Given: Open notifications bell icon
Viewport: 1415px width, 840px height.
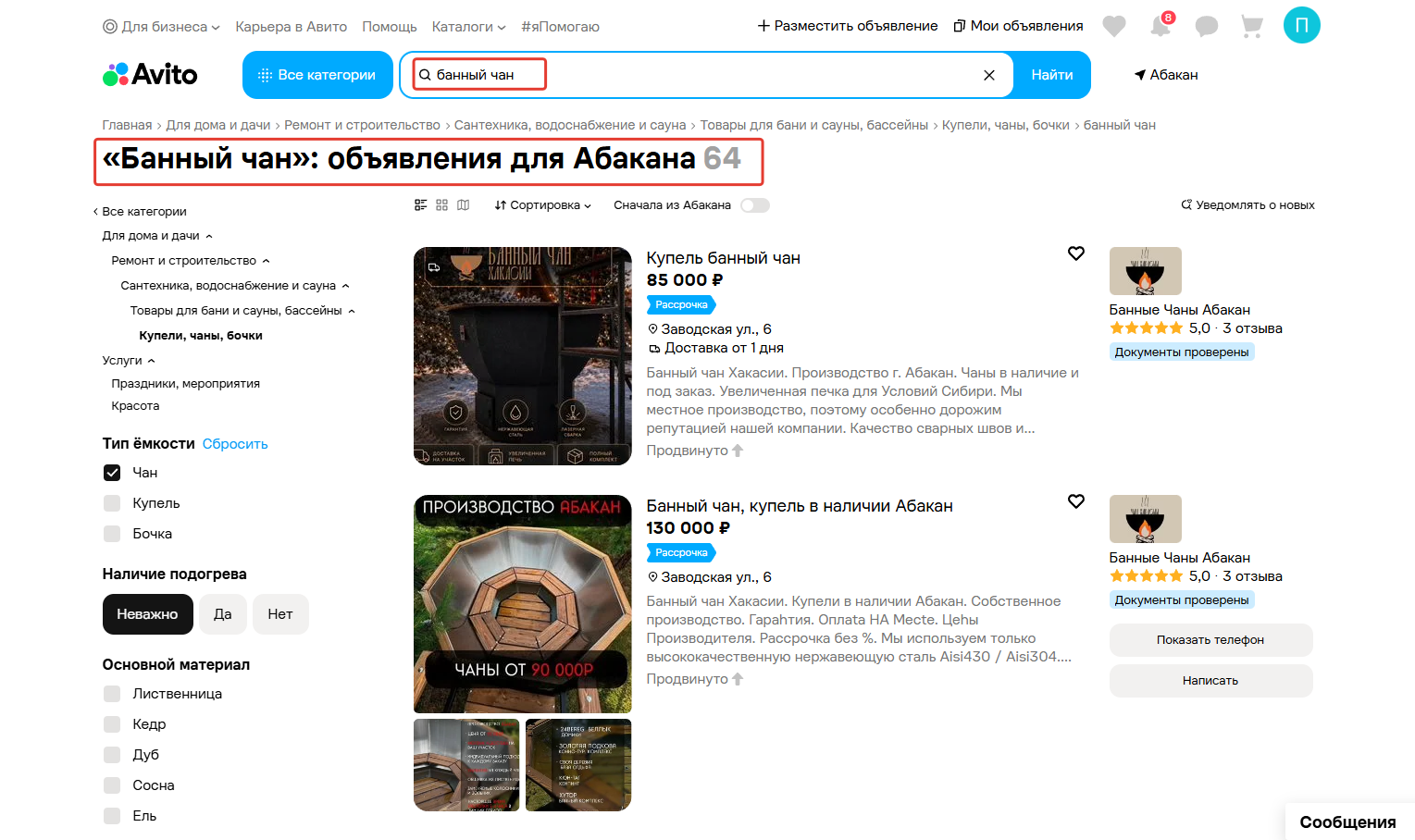Looking at the screenshot, I should tap(1161, 26).
